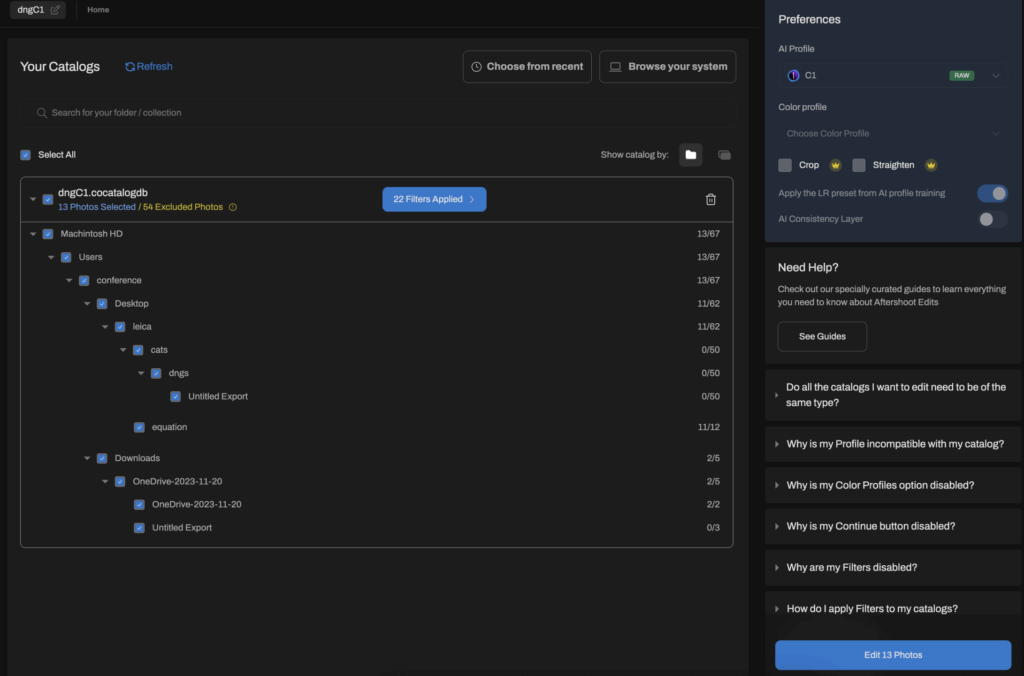Viewport: 1024px width, 676px height.
Task: Click the edit icon beside dngC1 title
Action: (55, 10)
